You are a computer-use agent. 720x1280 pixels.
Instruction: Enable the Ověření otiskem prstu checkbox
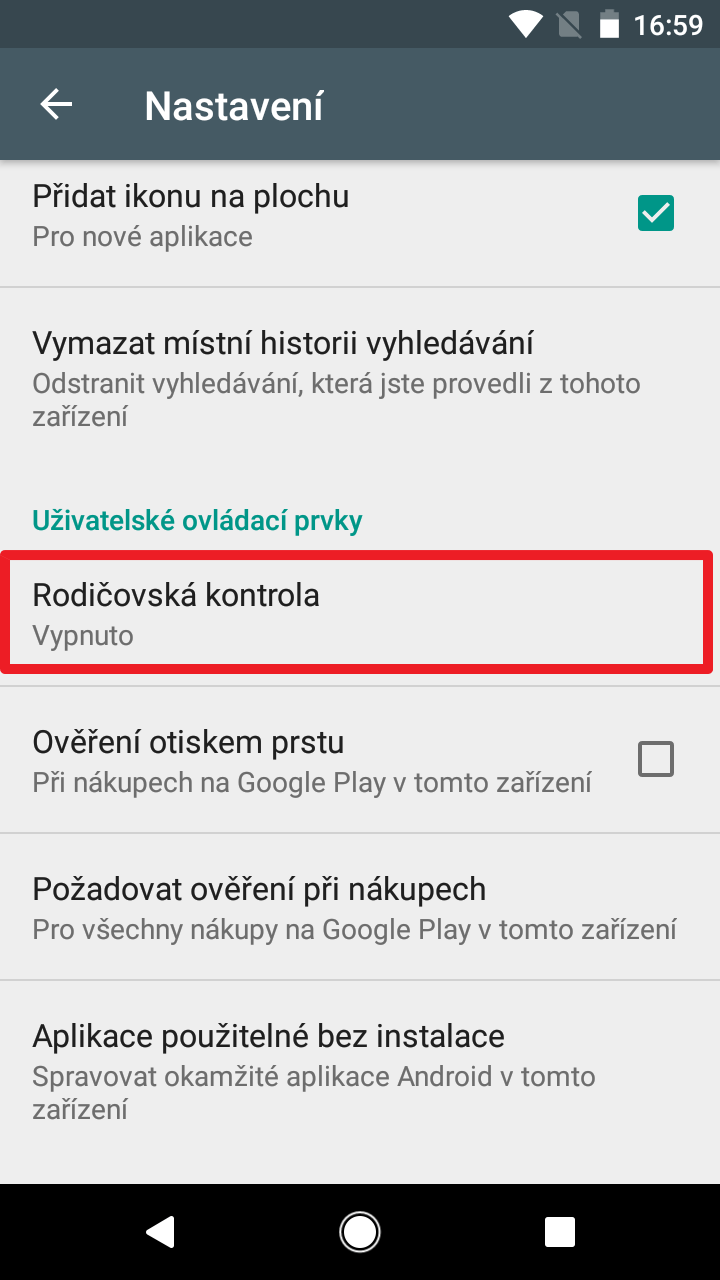[x=656, y=760]
